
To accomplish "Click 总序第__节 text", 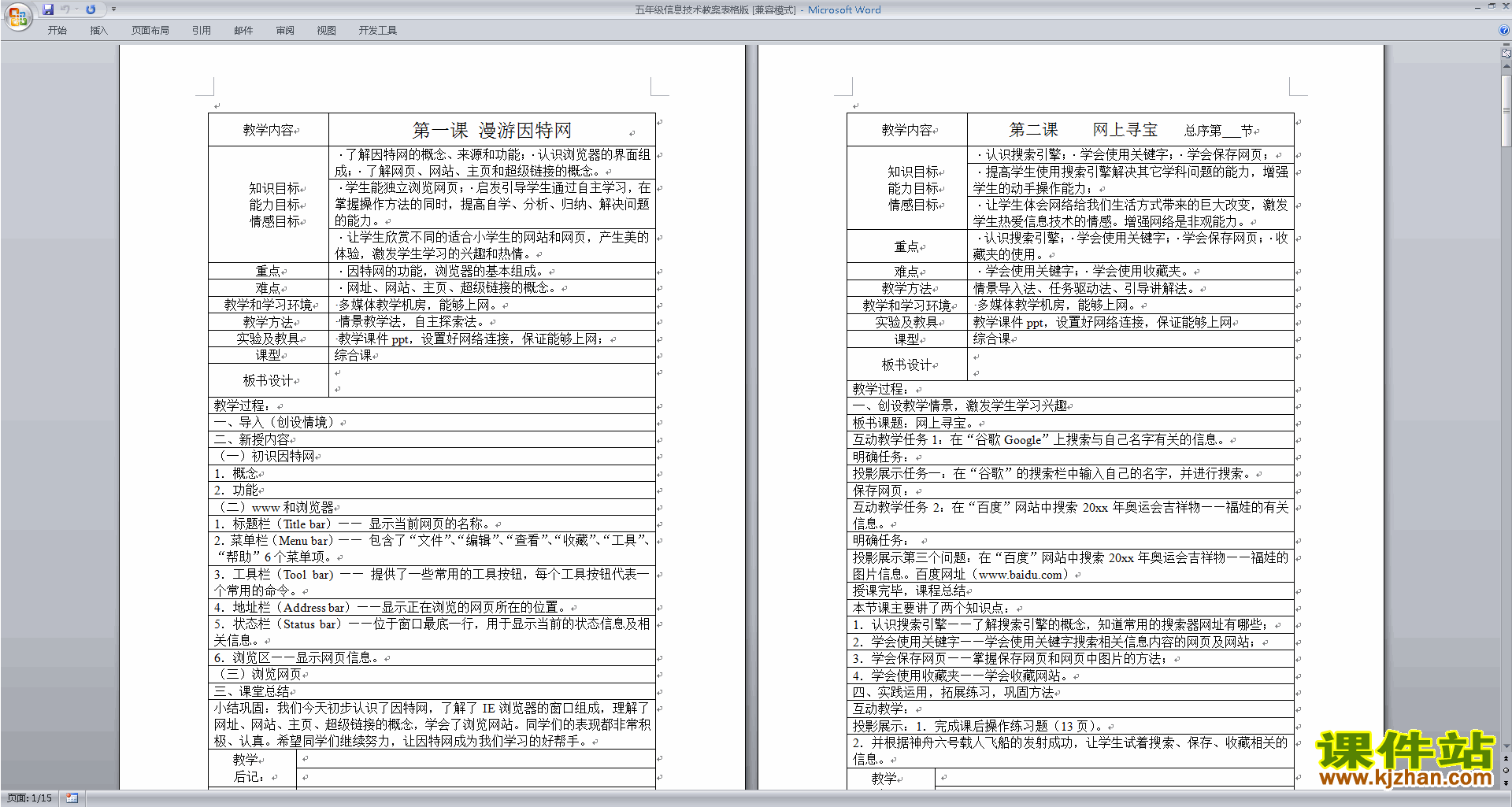I will (1218, 131).
